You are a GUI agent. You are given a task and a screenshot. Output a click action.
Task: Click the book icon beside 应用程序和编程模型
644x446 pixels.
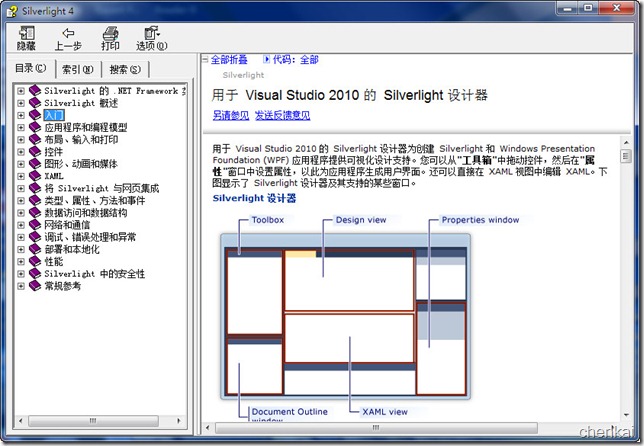tap(35, 127)
